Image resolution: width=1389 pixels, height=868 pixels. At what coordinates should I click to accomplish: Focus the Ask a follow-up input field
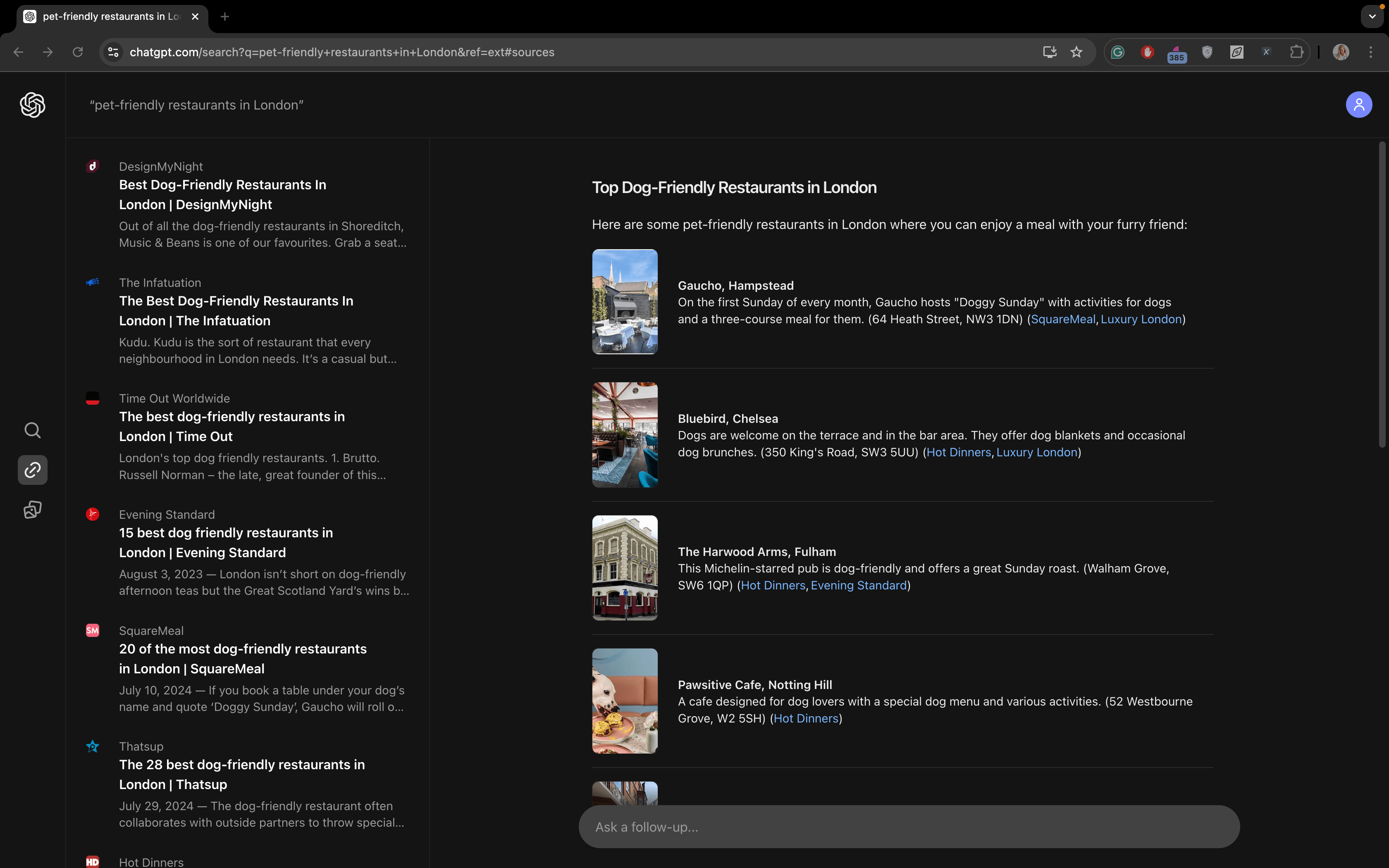909,827
